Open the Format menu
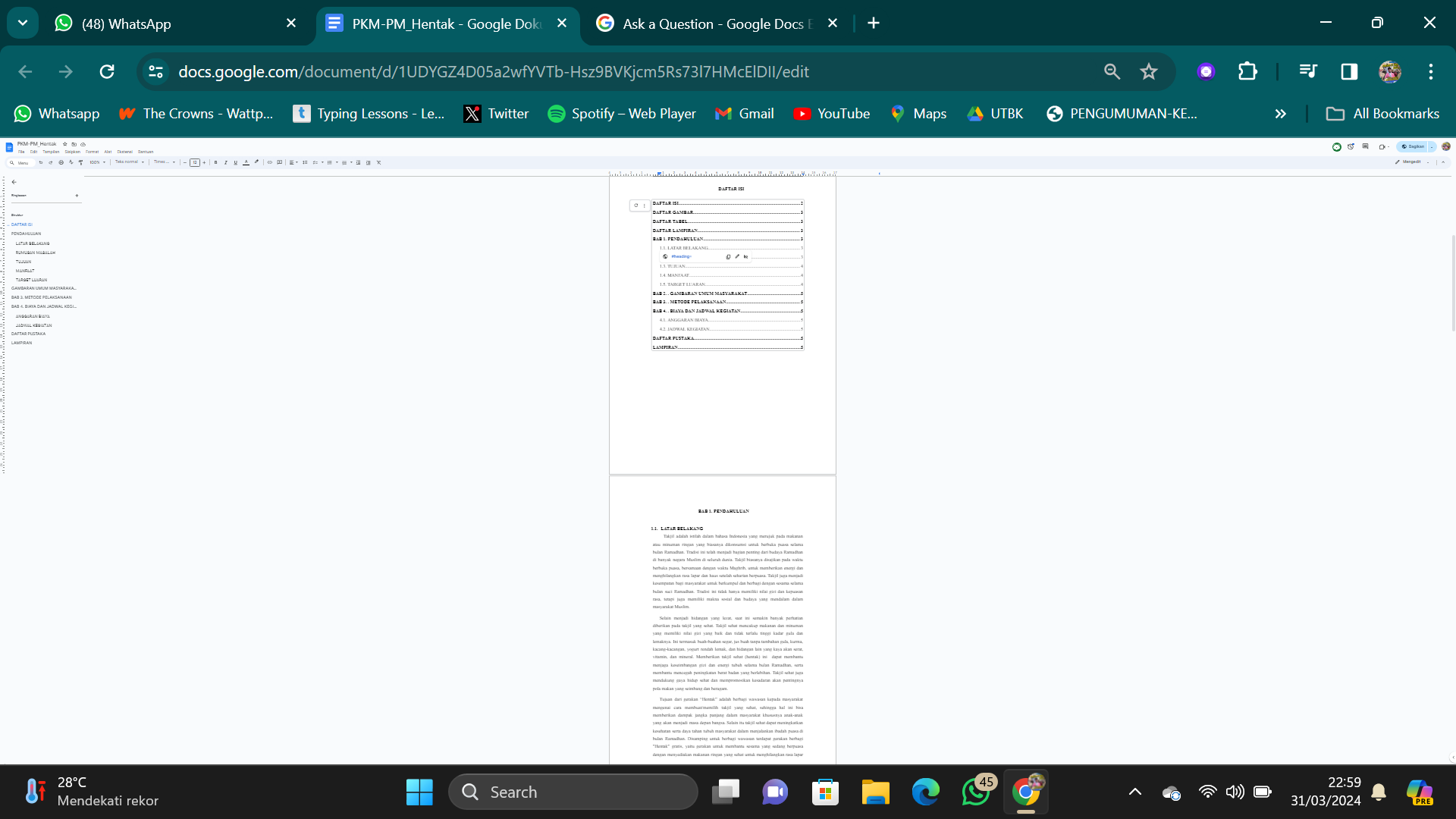 (x=92, y=152)
